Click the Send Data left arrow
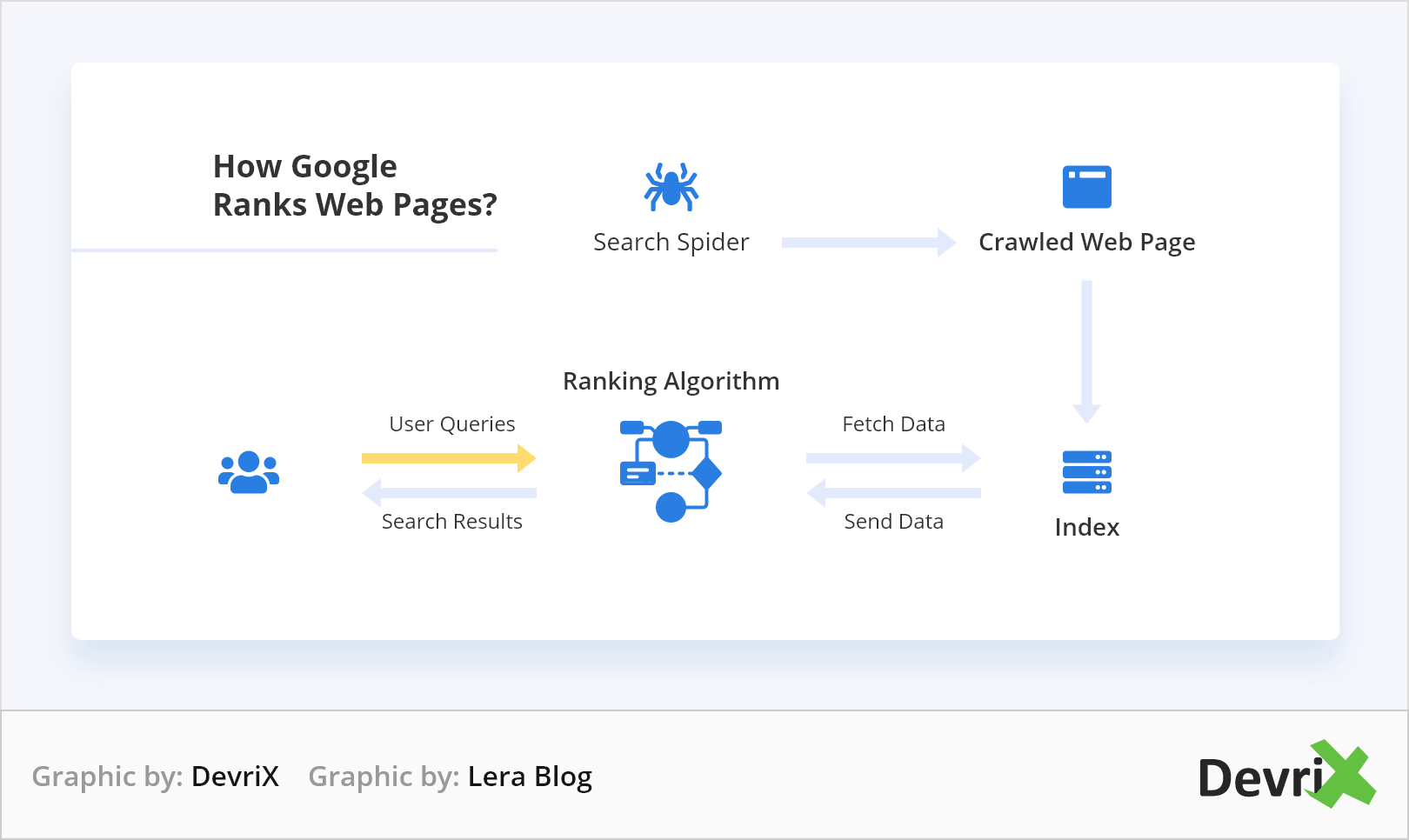 (893, 493)
